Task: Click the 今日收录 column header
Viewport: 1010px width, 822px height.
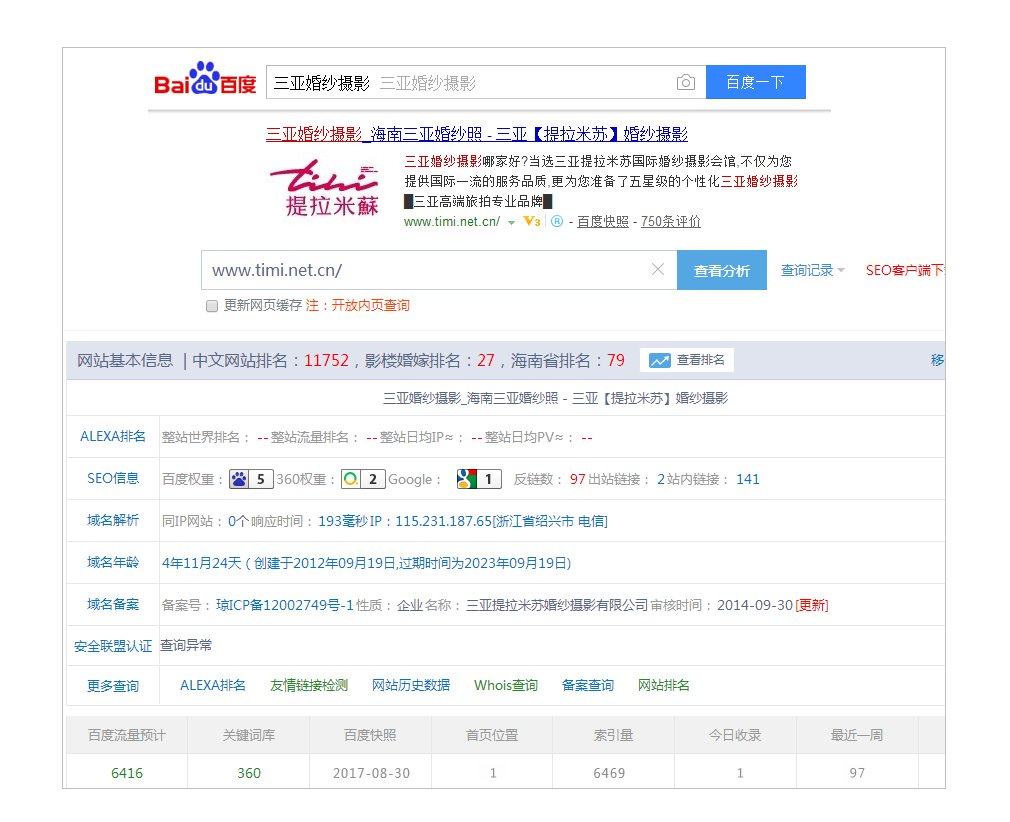Action: (x=735, y=735)
